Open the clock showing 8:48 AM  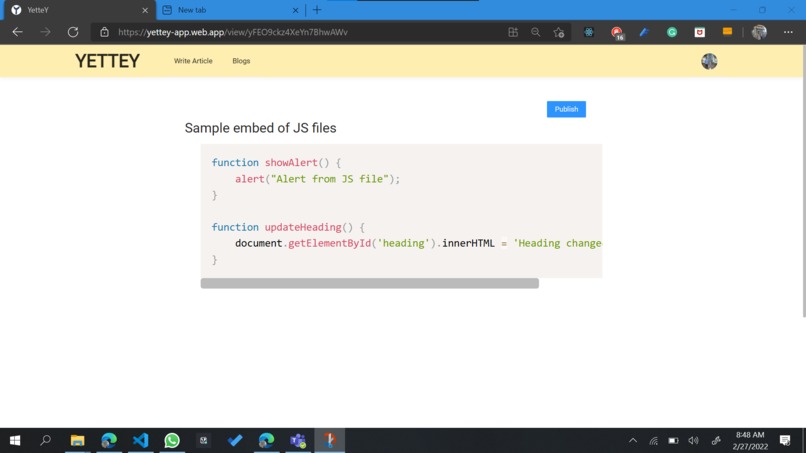(750, 441)
